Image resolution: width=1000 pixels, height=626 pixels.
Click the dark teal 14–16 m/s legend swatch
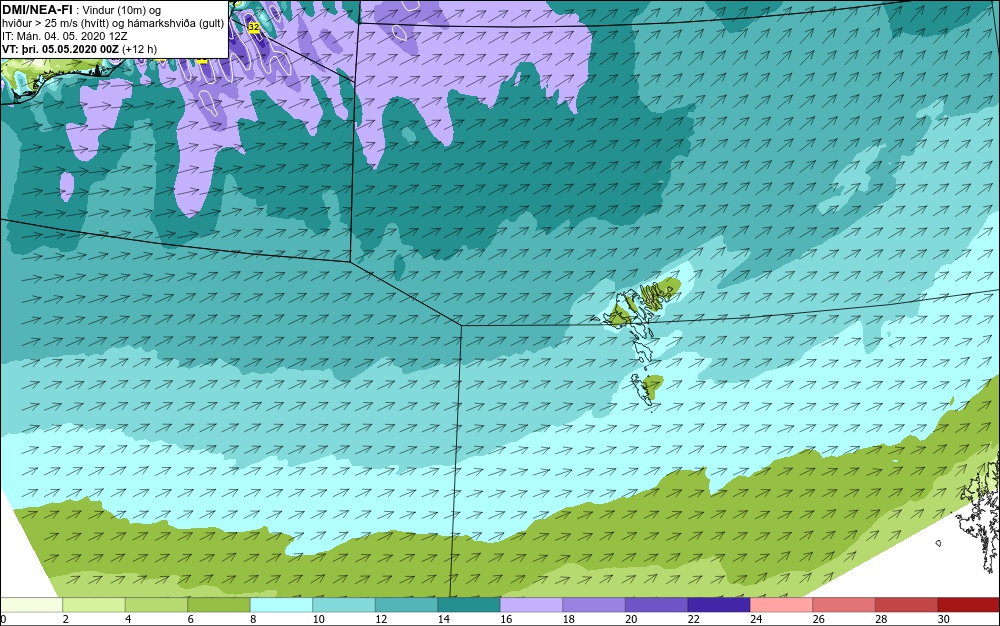coord(469,605)
